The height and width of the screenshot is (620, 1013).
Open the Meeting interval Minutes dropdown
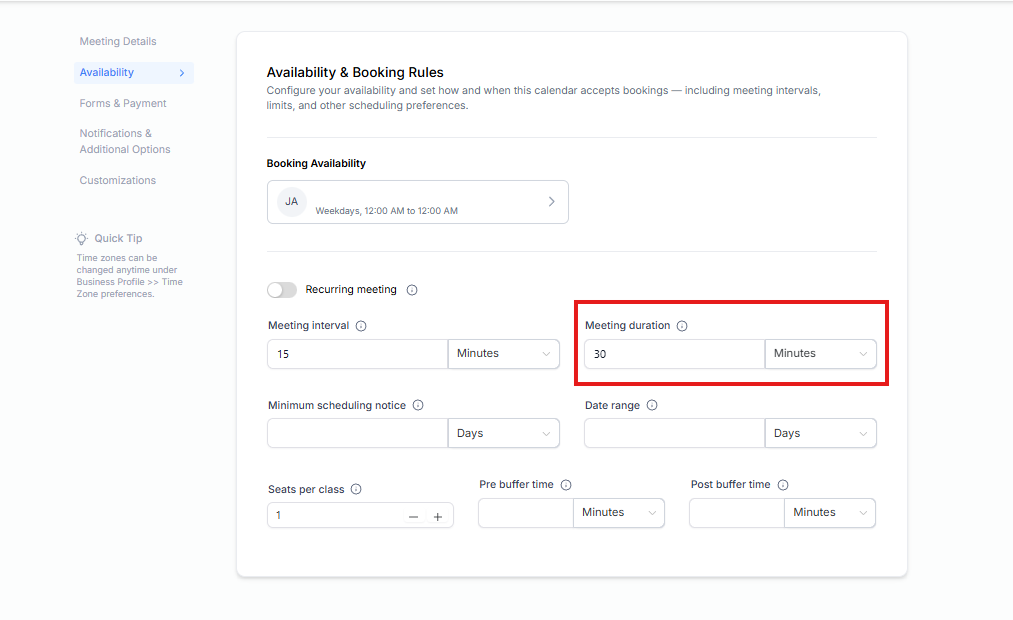503,354
